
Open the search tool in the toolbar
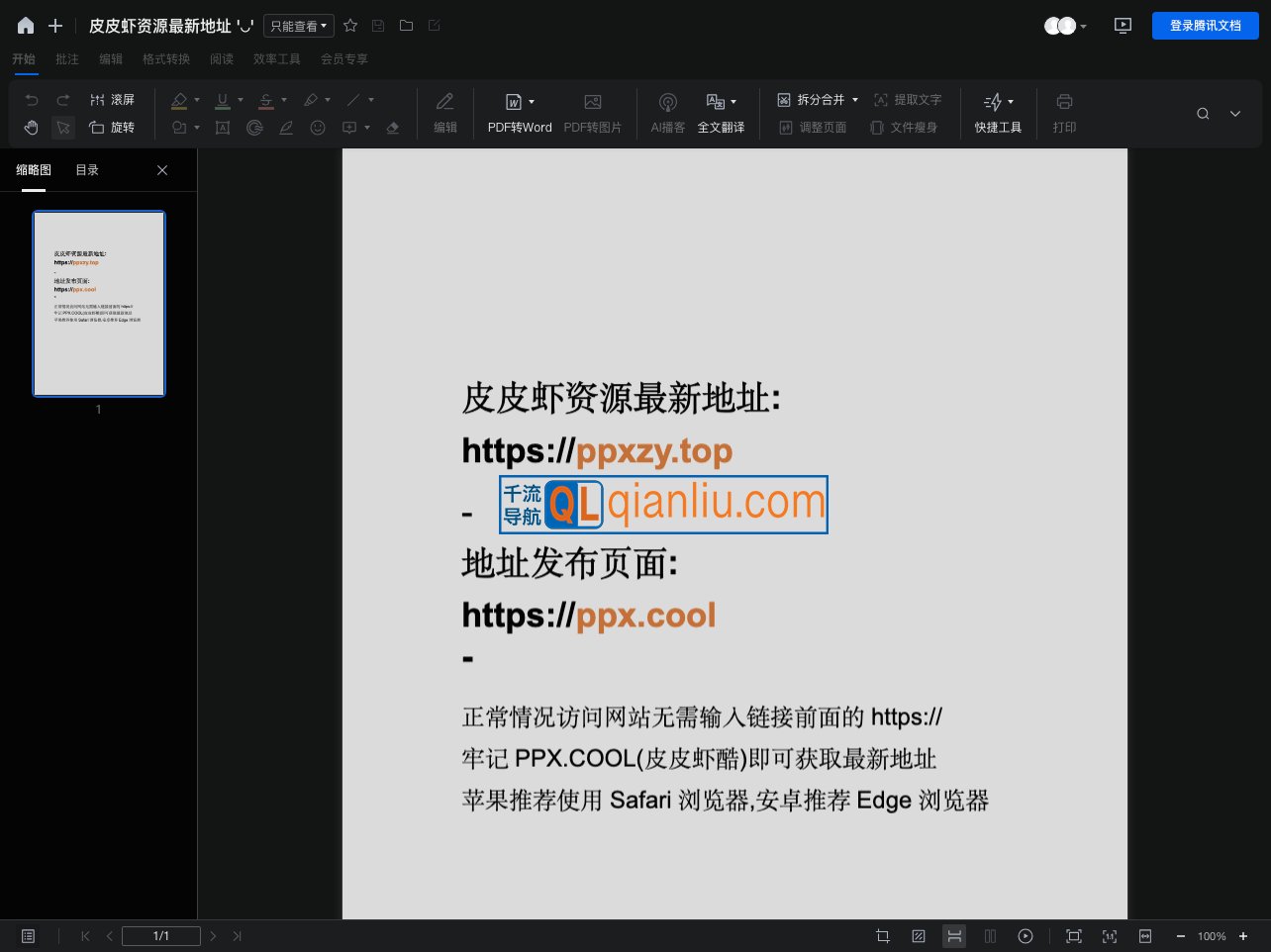(1203, 114)
